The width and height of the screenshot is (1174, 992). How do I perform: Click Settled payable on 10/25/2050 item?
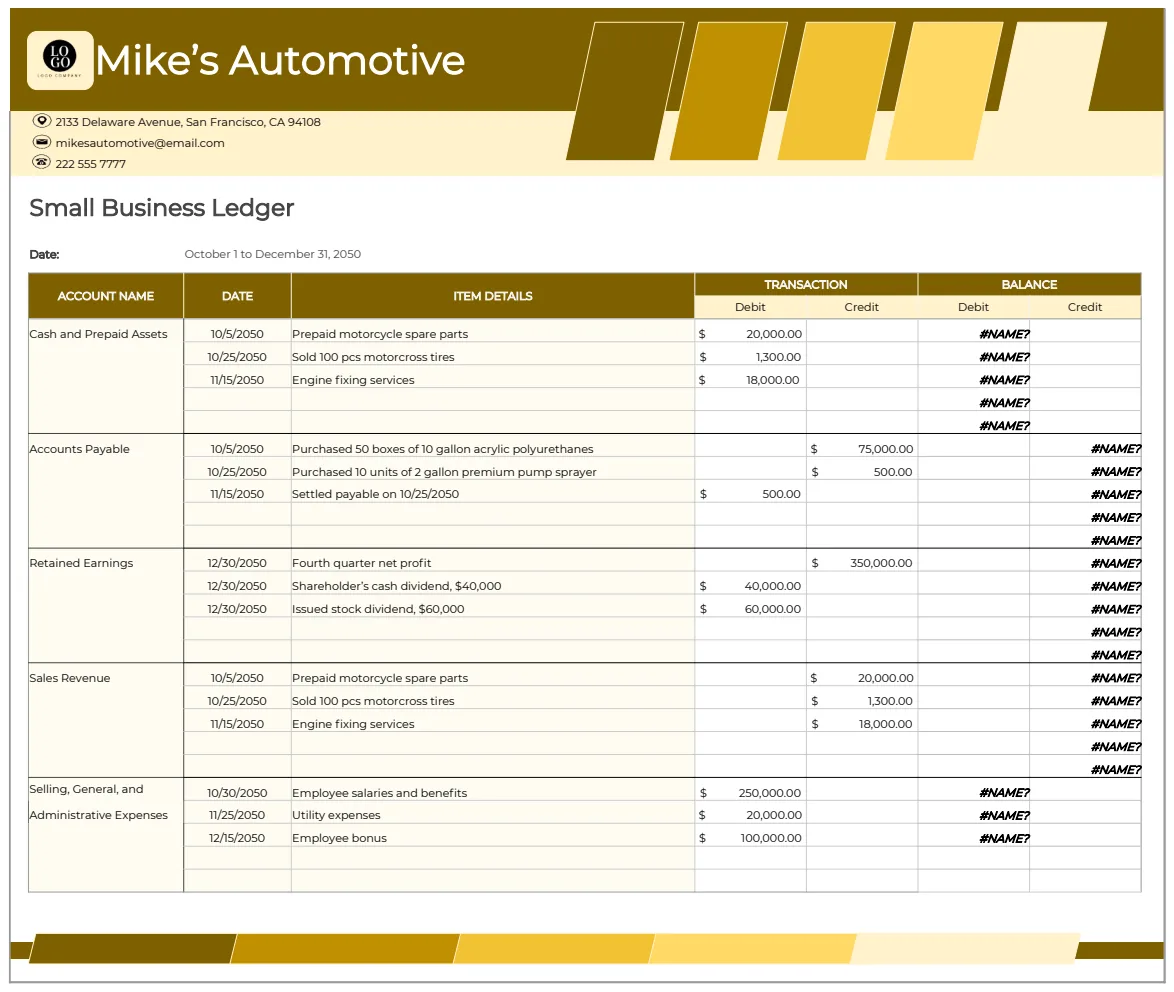coord(375,494)
